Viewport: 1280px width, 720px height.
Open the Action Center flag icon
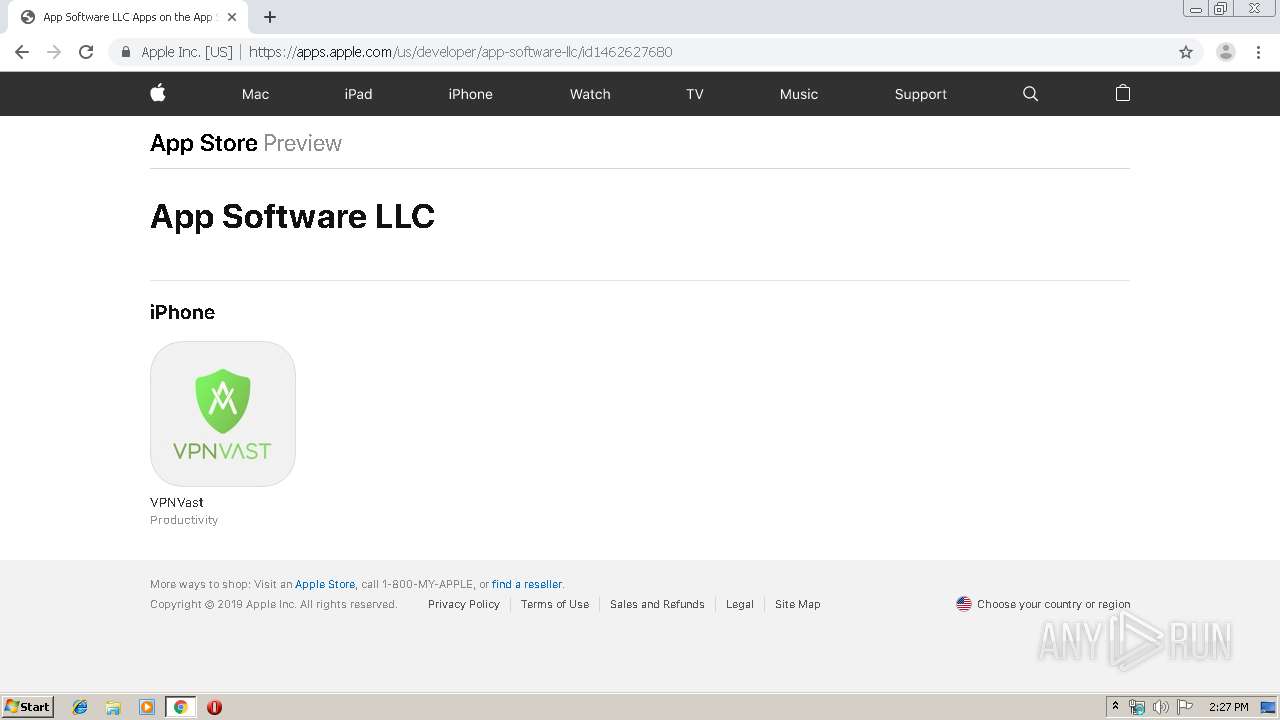1185,707
